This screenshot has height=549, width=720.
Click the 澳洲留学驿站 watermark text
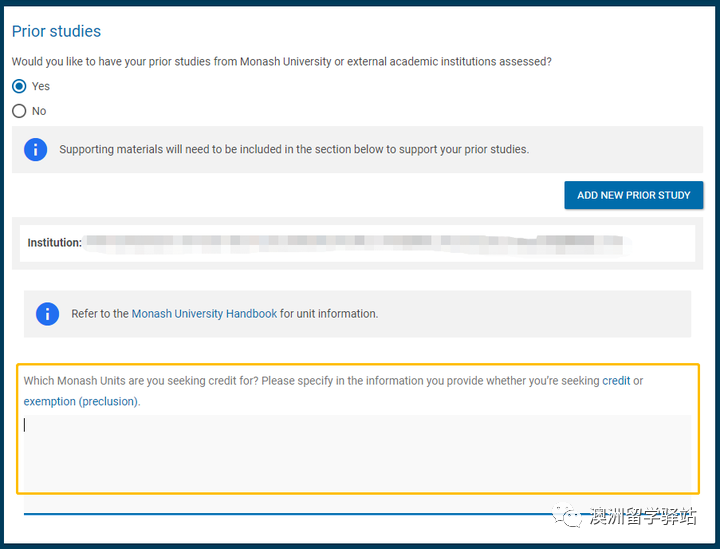[642, 516]
